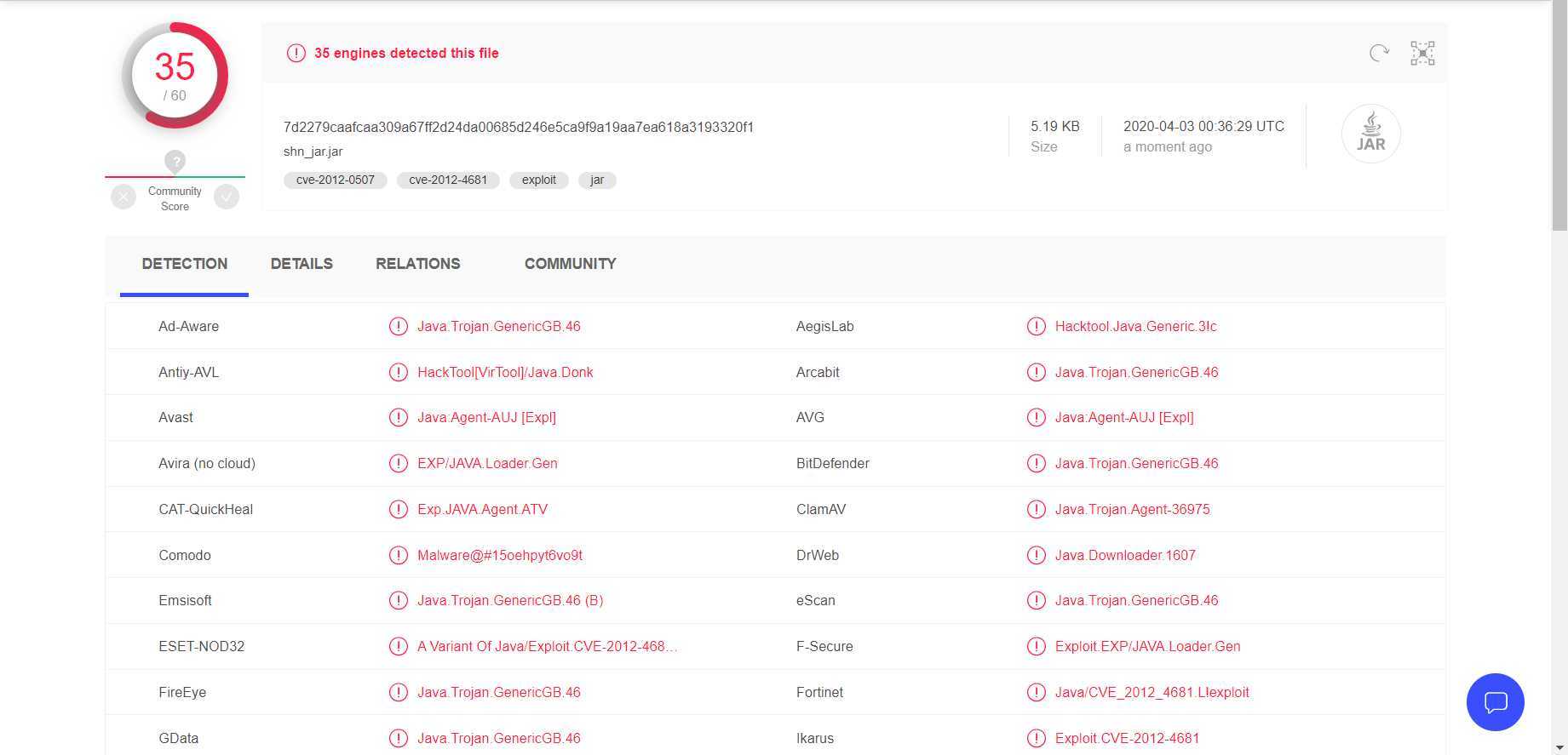Click the warning icon in the Ad-Aware row
The height and width of the screenshot is (755, 1568).
pos(398,326)
